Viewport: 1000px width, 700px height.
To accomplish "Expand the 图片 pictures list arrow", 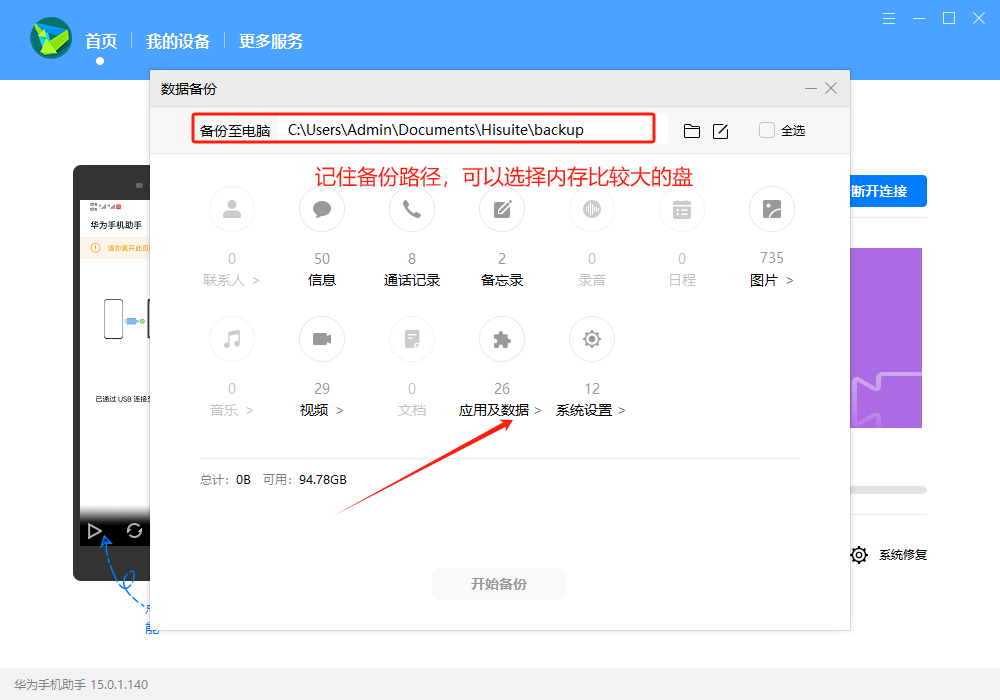I will (x=790, y=281).
